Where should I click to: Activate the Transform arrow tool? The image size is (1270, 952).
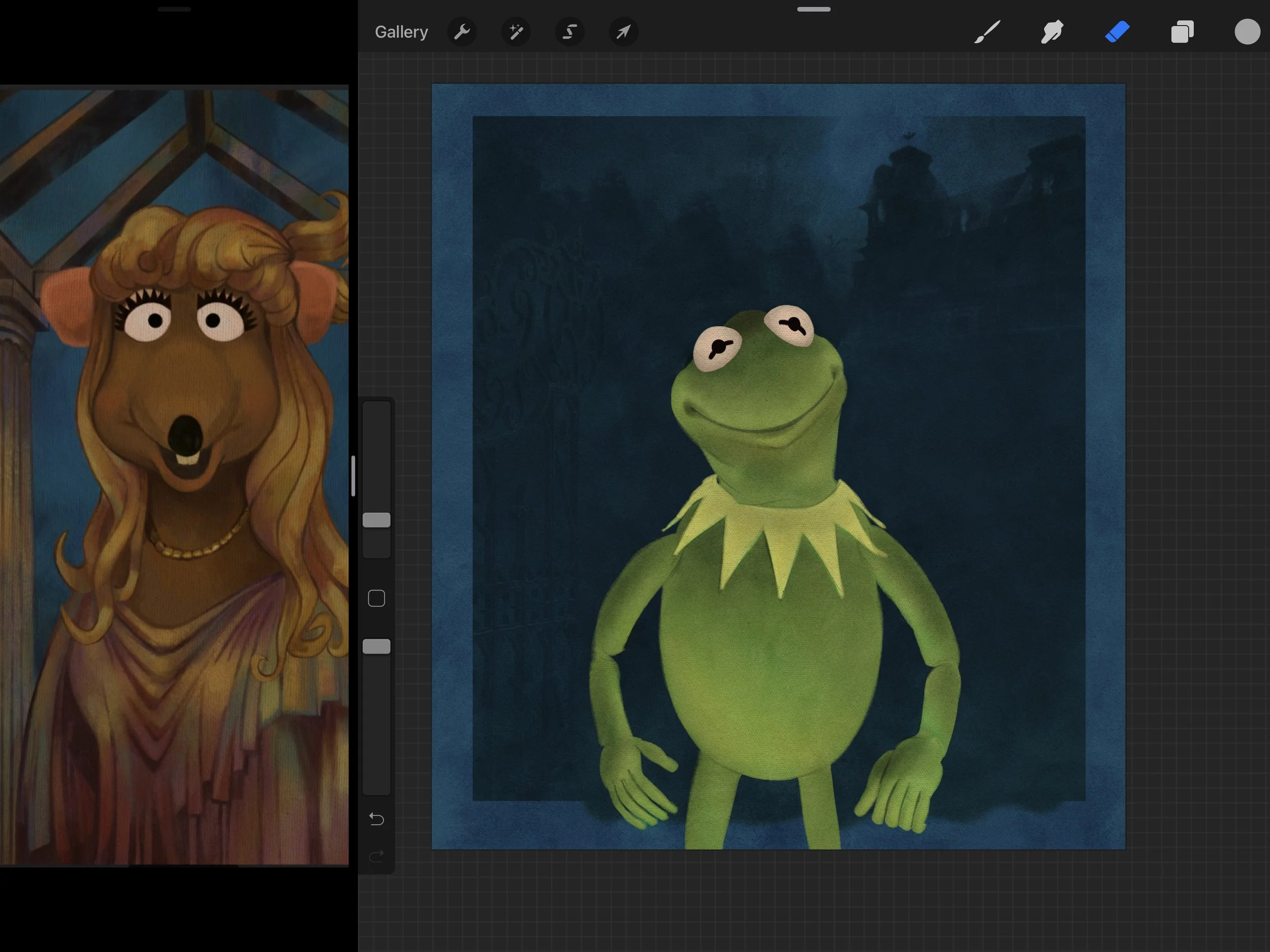tap(623, 31)
